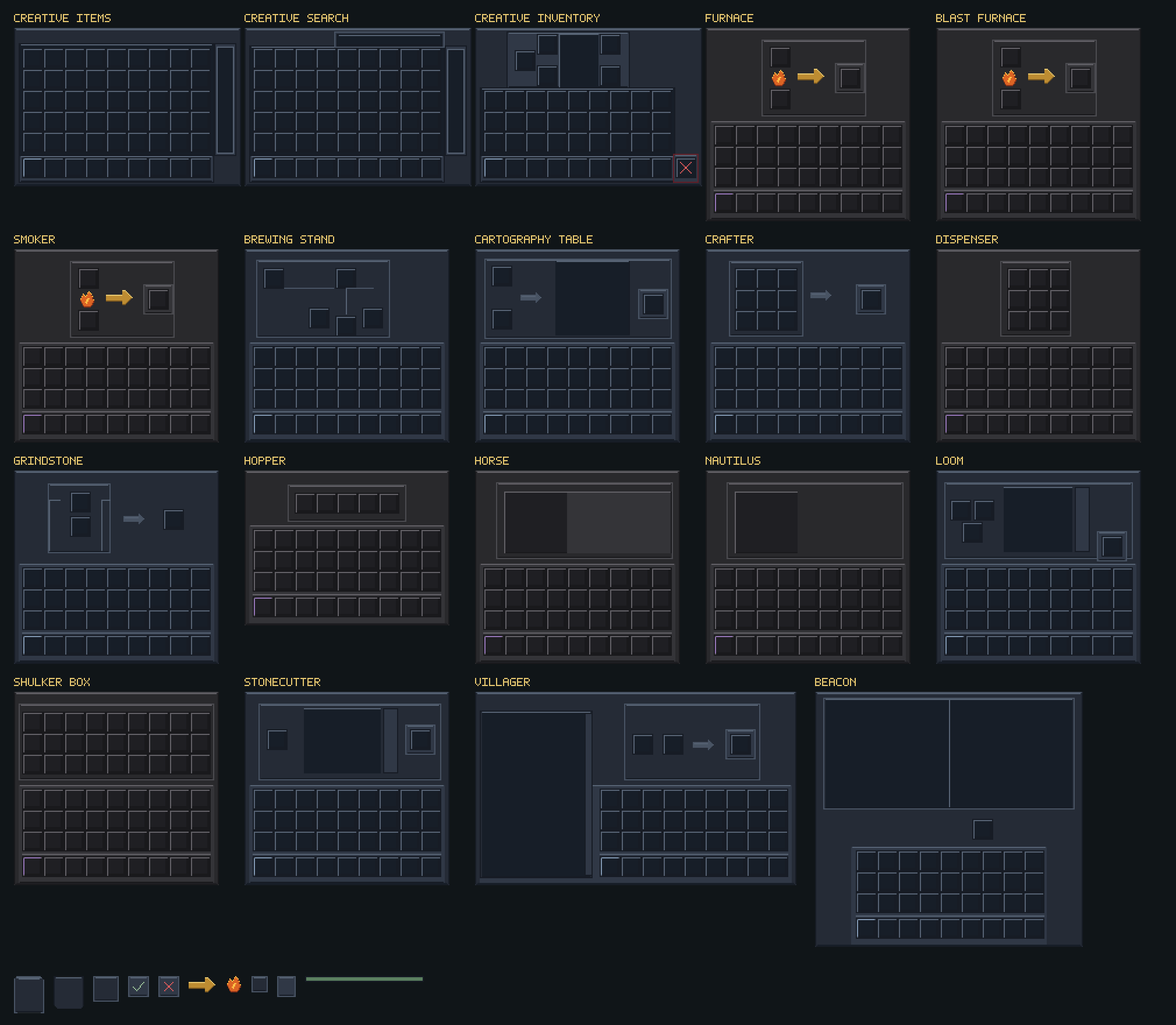Click the CREATIVE SEARCH label

click(x=296, y=18)
